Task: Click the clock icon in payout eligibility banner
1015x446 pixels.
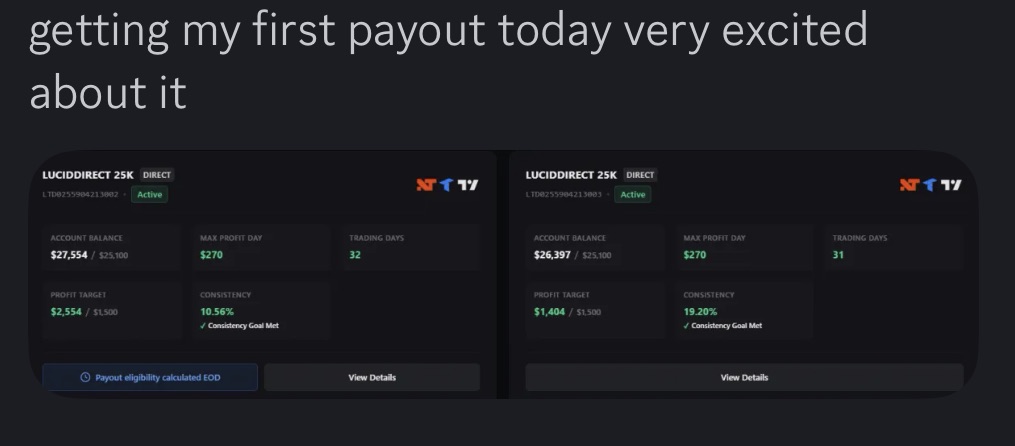Action: tap(85, 377)
